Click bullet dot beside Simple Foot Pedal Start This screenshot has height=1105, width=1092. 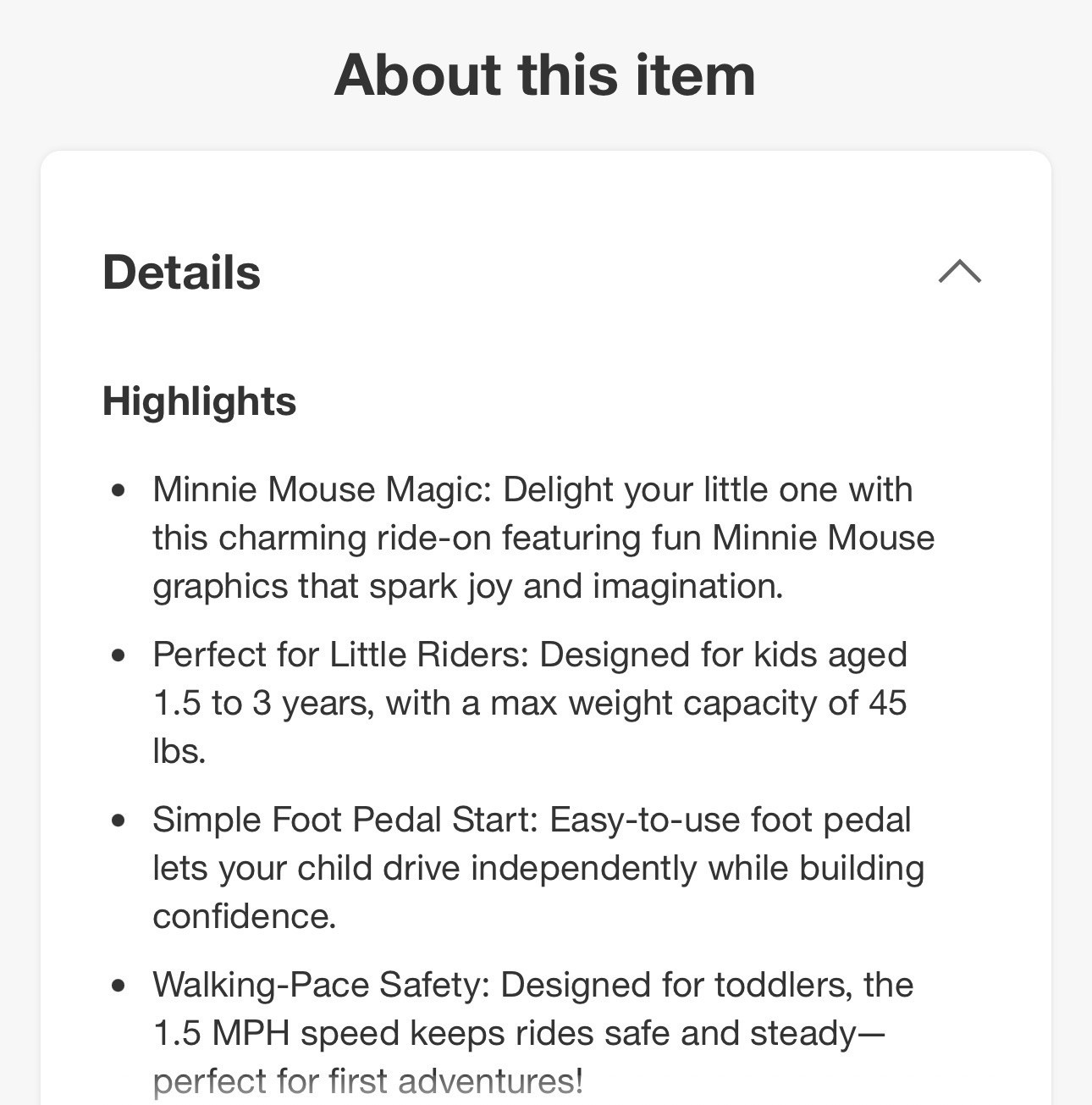(119, 820)
